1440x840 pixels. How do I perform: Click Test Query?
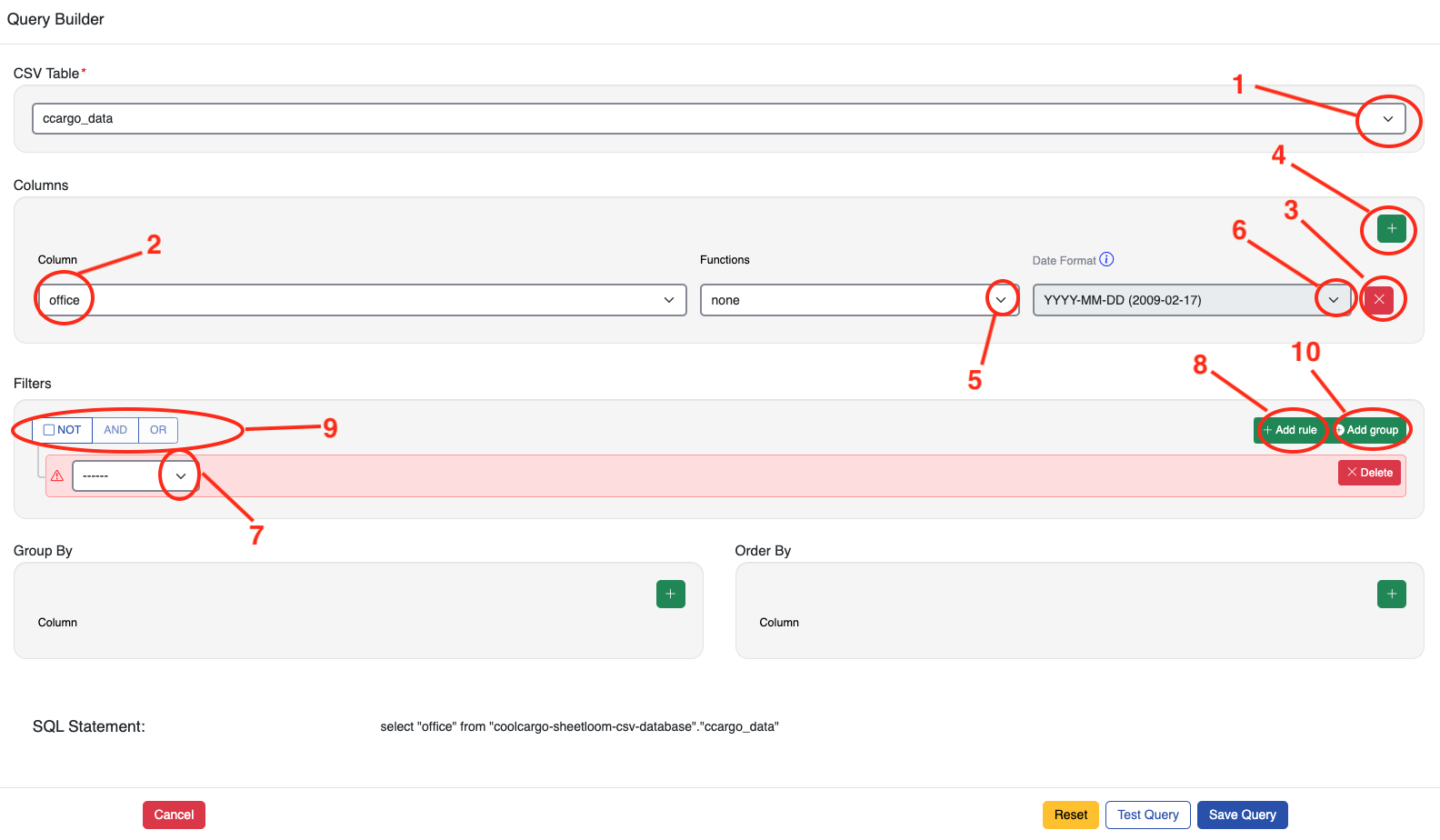pos(1148,815)
